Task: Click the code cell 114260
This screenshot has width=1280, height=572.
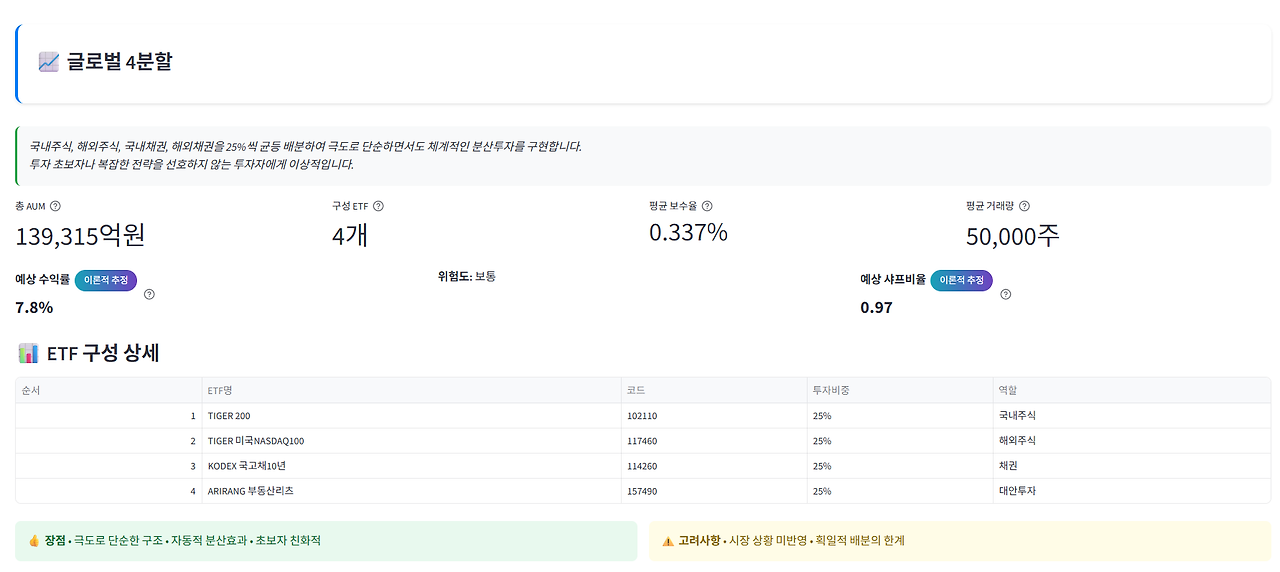Action: 714,466
